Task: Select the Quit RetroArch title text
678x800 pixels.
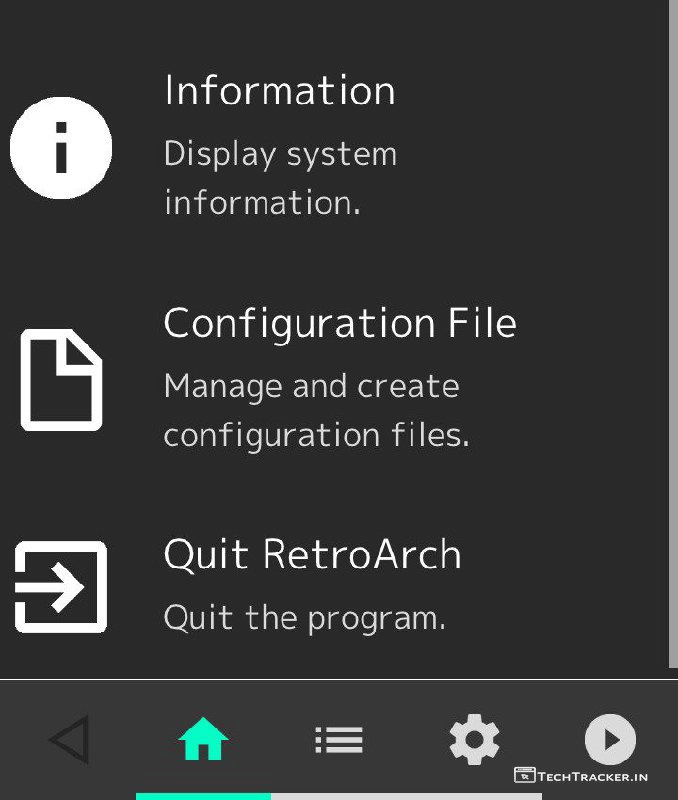Action: [x=312, y=555]
